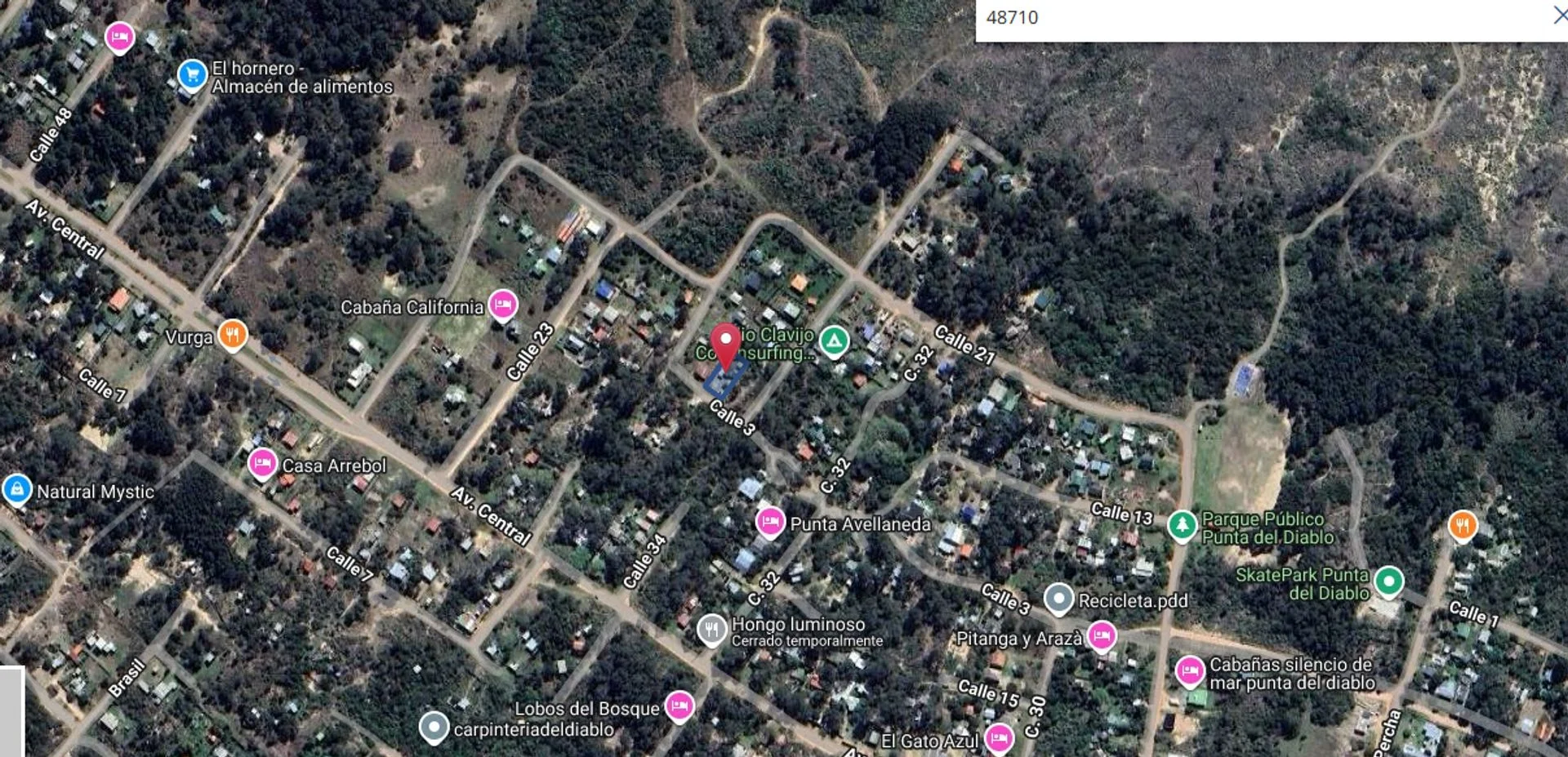Open the El hornero Almacén de alimentos label

click(x=302, y=78)
